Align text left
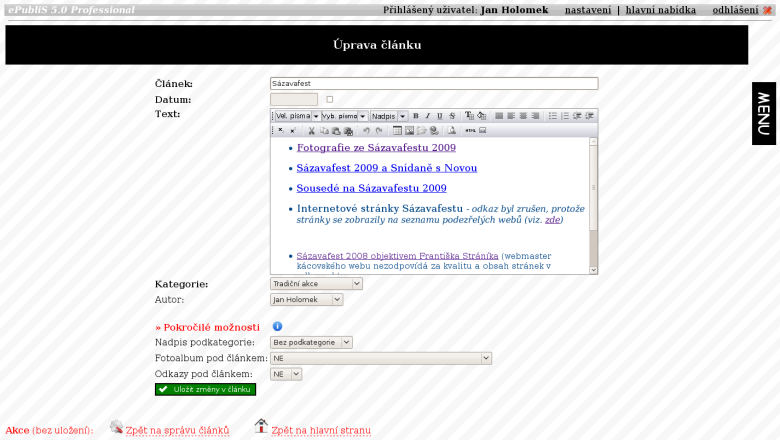The width and height of the screenshot is (780, 440). (511, 116)
